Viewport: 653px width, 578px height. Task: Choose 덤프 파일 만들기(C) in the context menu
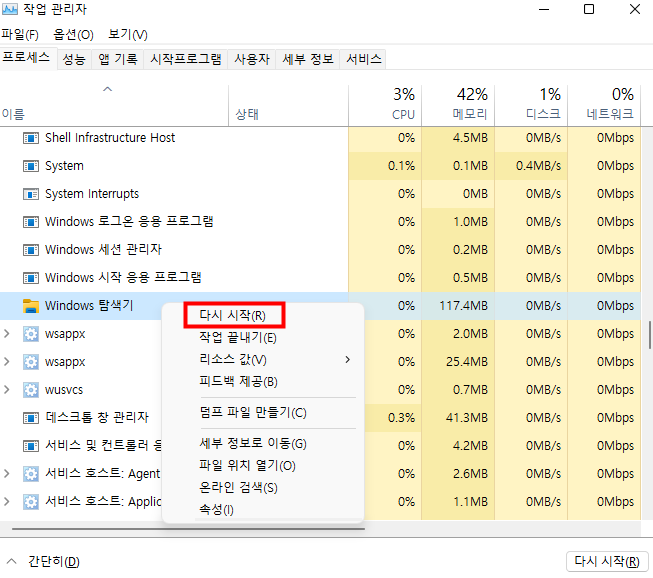(253, 413)
